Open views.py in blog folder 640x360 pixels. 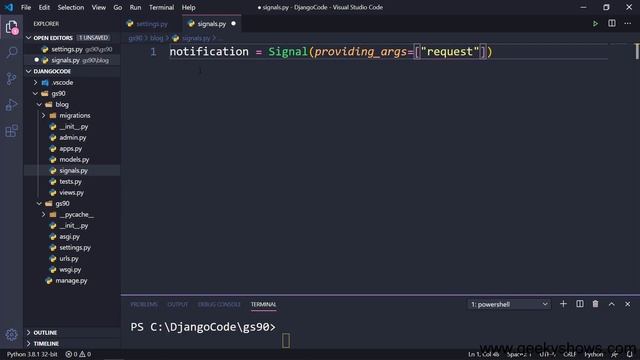[72, 192]
